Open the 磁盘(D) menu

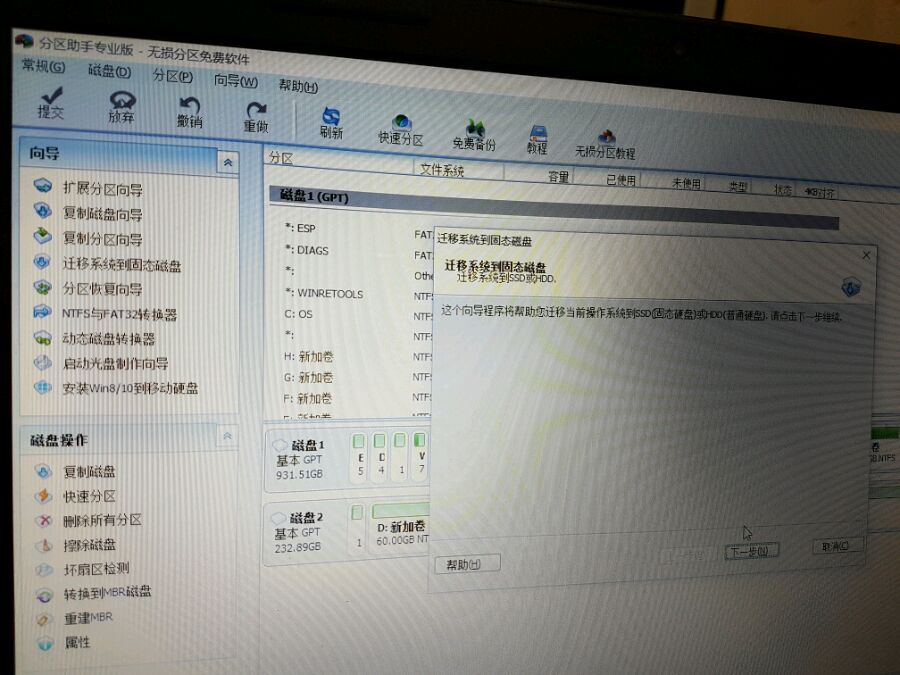(x=109, y=71)
